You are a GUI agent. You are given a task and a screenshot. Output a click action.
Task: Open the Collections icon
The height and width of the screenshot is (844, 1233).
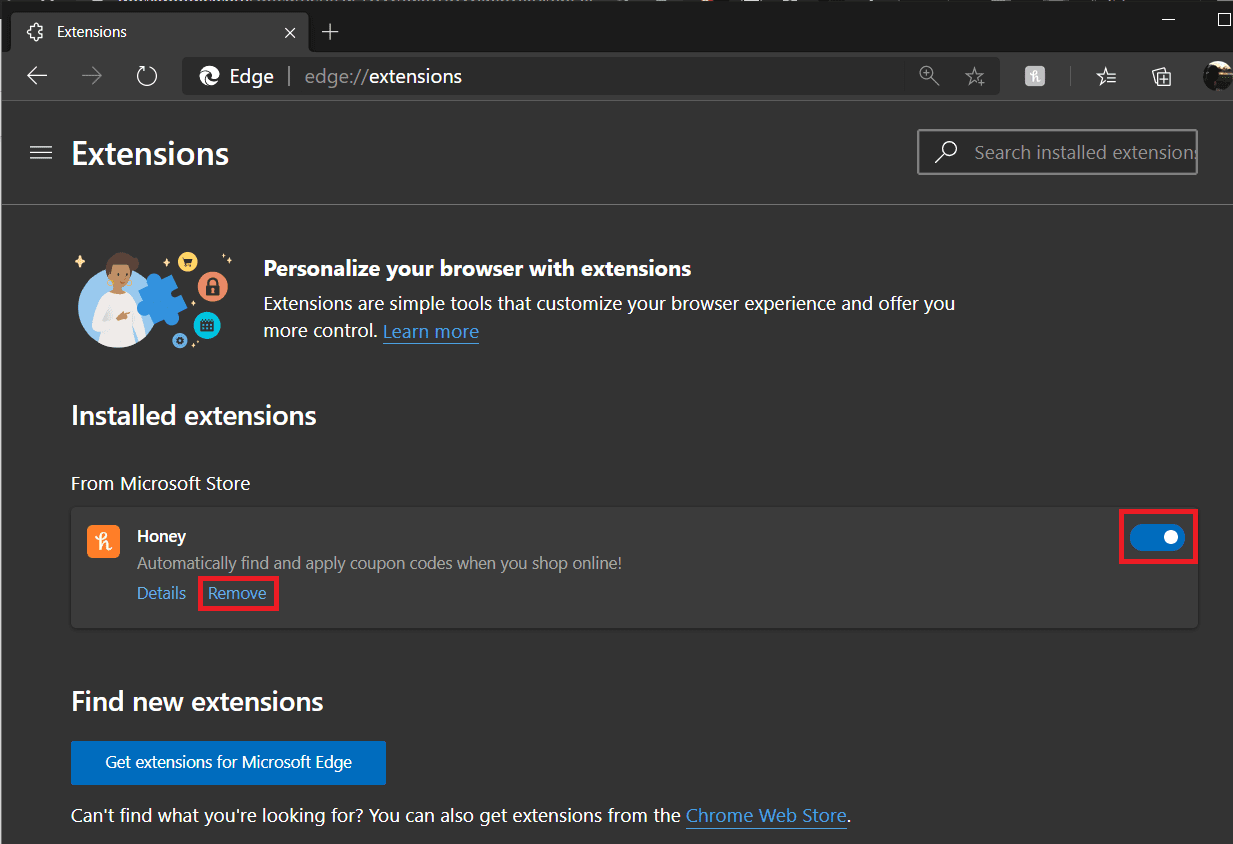(1161, 76)
